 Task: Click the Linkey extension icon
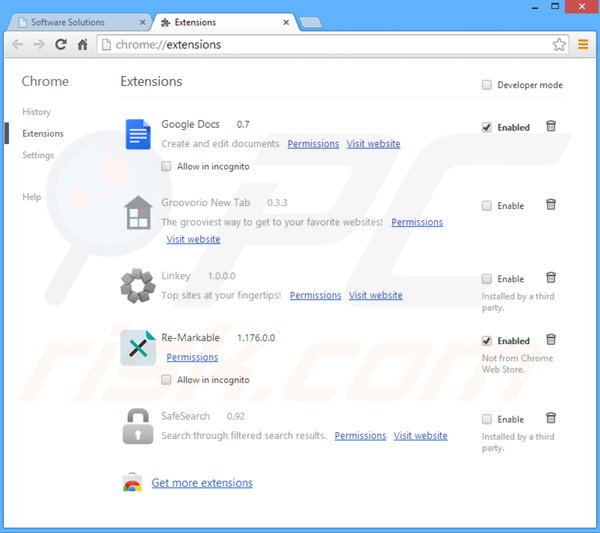(138, 285)
